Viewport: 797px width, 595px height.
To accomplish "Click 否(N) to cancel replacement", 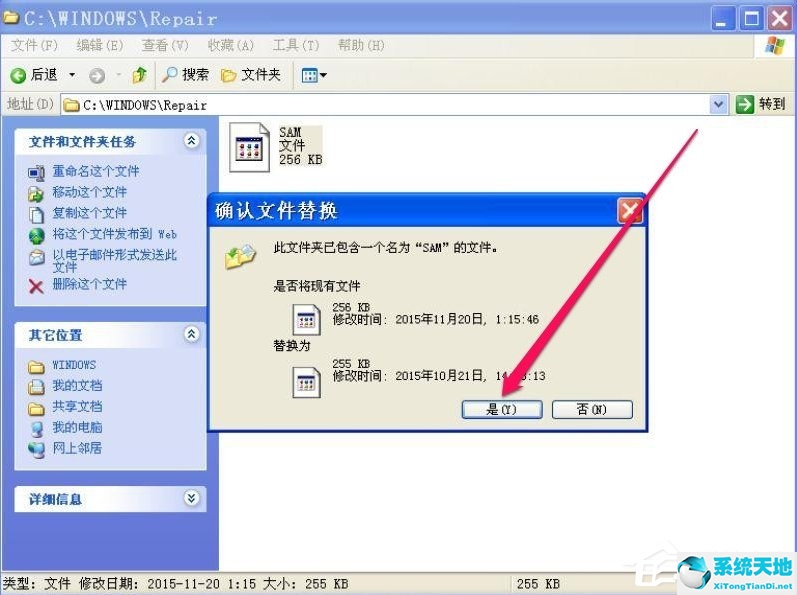I will 592,410.
